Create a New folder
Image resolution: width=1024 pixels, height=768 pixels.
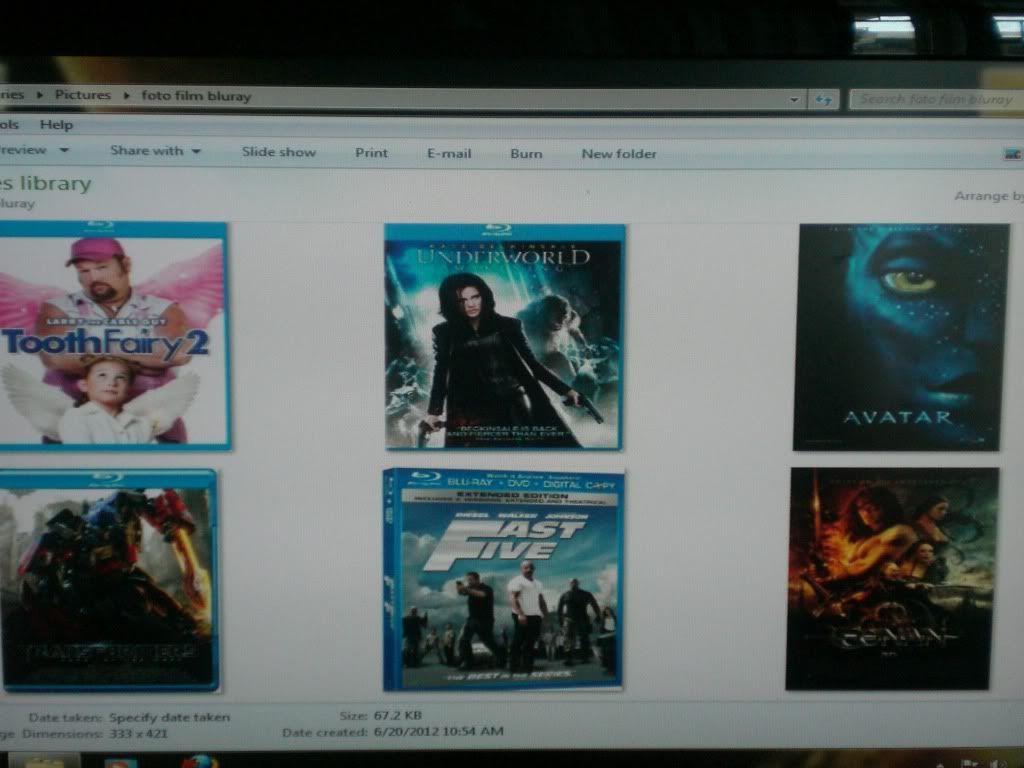click(x=619, y=154)
